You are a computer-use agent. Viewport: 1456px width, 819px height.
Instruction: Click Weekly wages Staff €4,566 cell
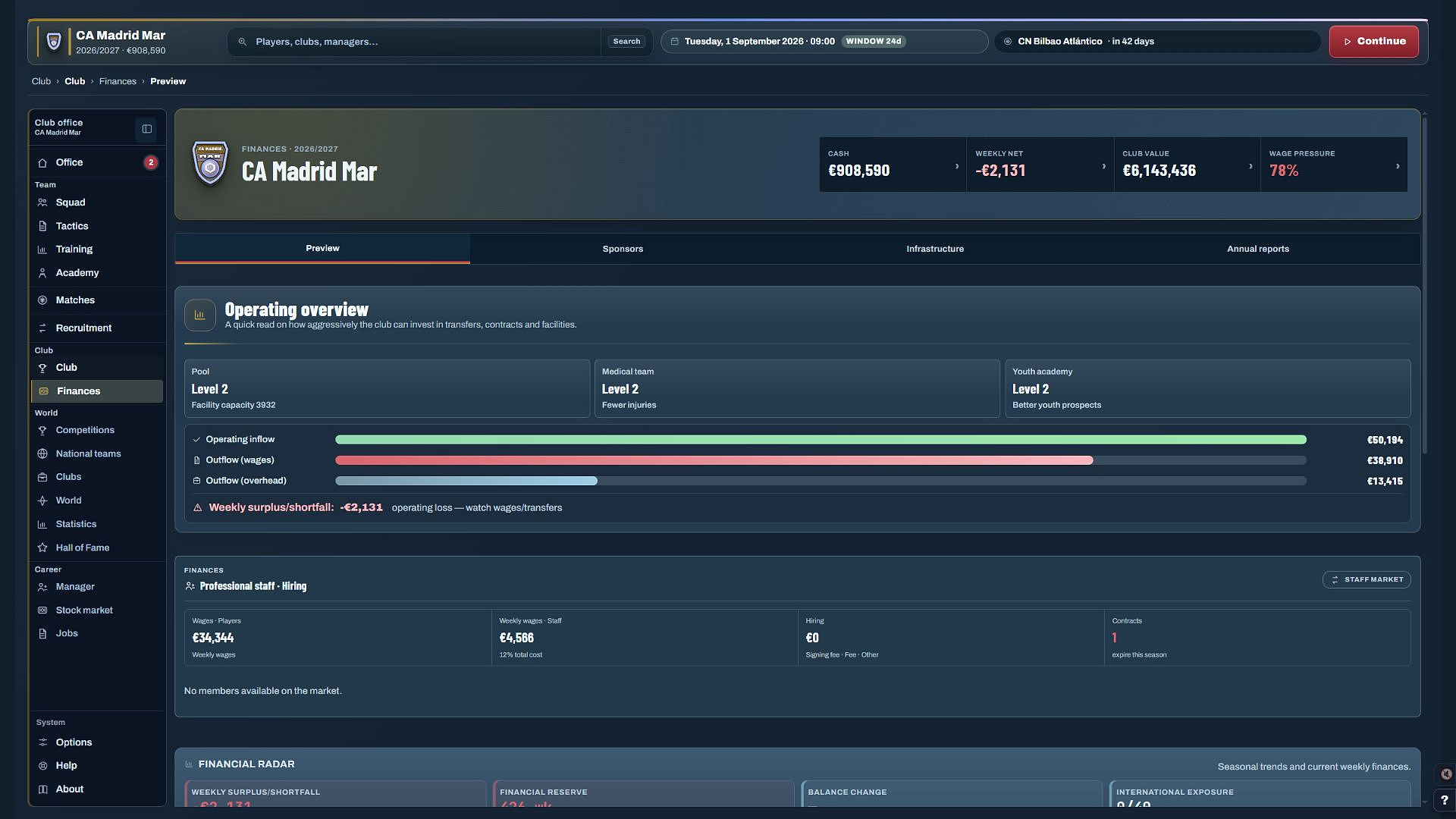645,638
